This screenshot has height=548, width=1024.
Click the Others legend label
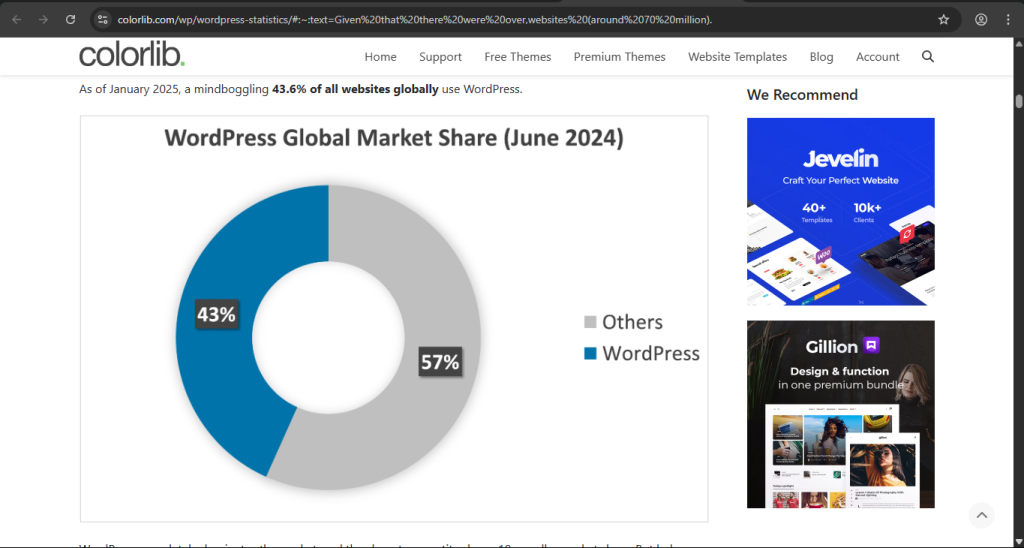[632, 322]
